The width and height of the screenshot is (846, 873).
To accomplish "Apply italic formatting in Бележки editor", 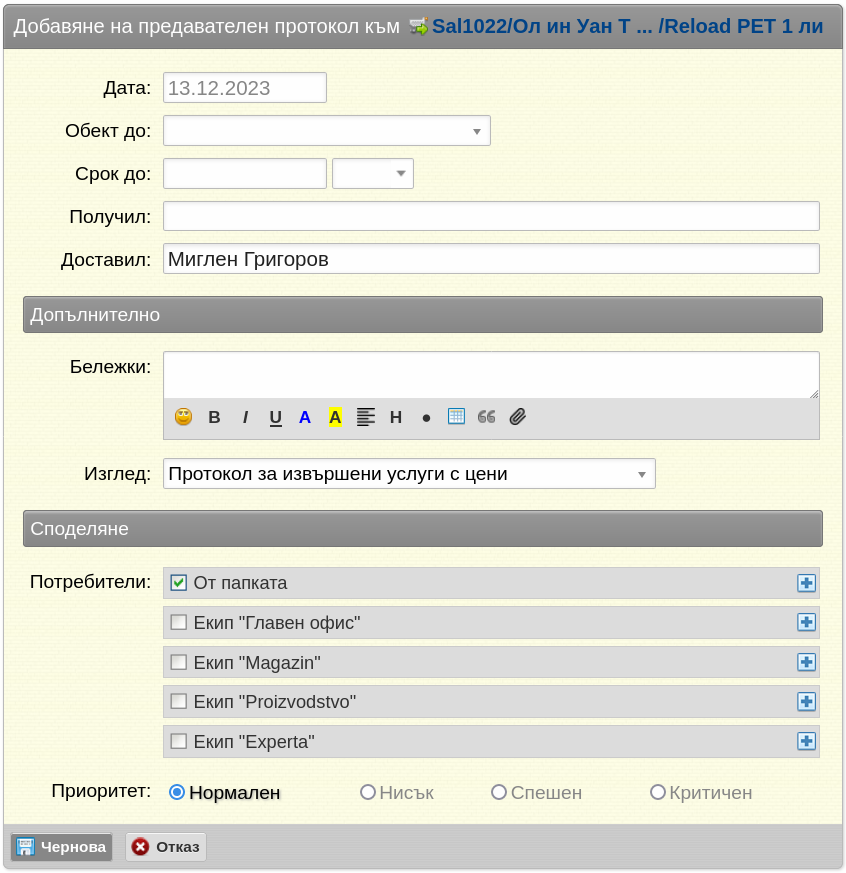I will [245, 417].
